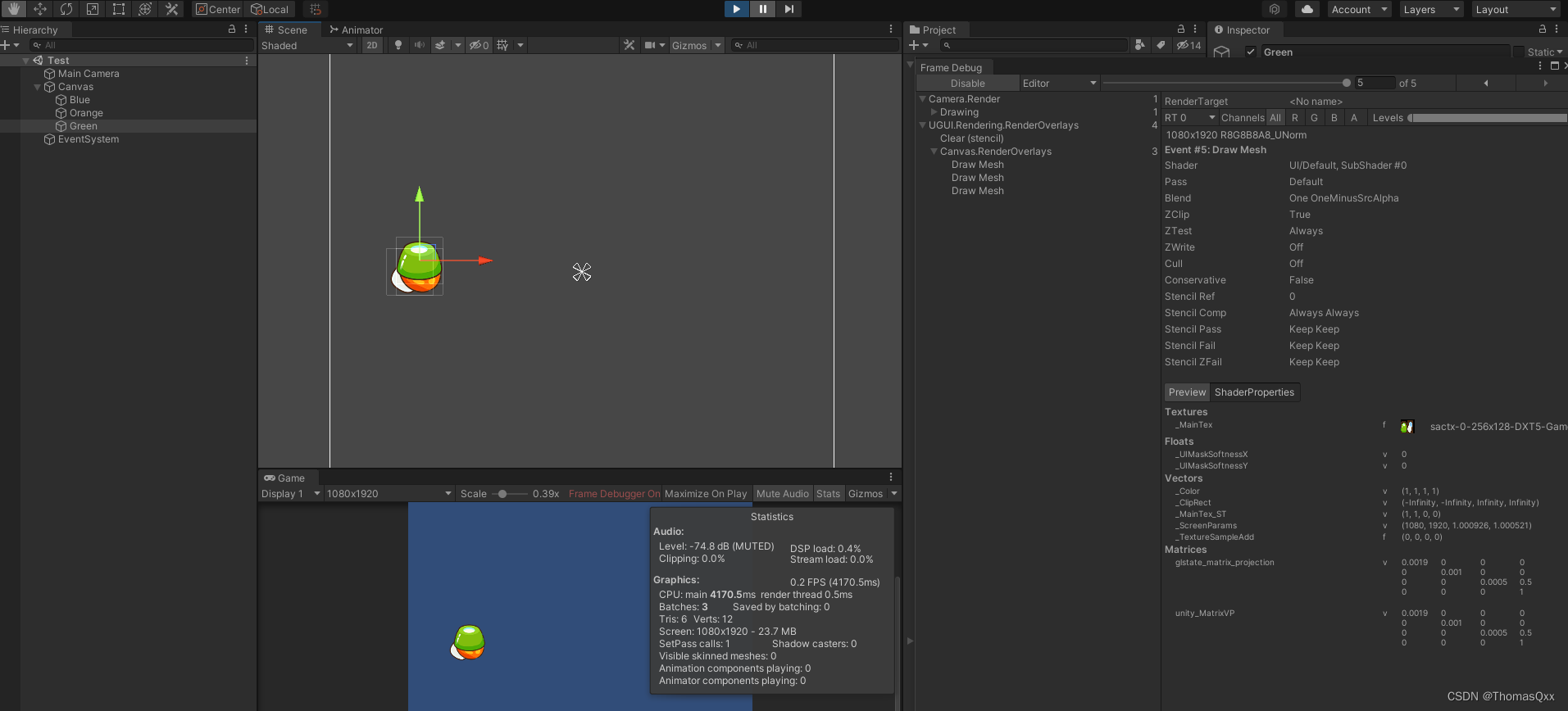The height and width of the screenshot is (711, 1568).
Task: Toggle scene lighting bulb icon
Action: point(398,45)
